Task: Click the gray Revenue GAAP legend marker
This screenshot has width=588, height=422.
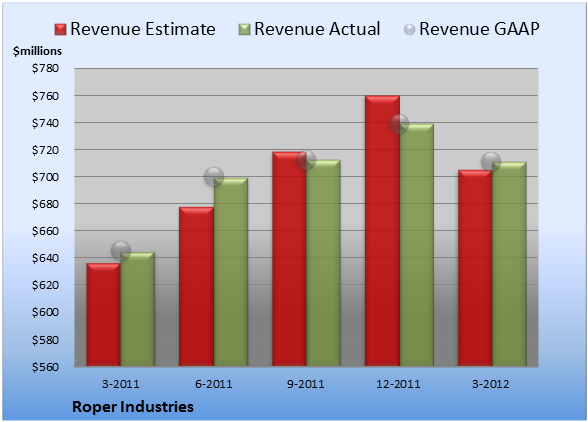Action: (410, 30)
